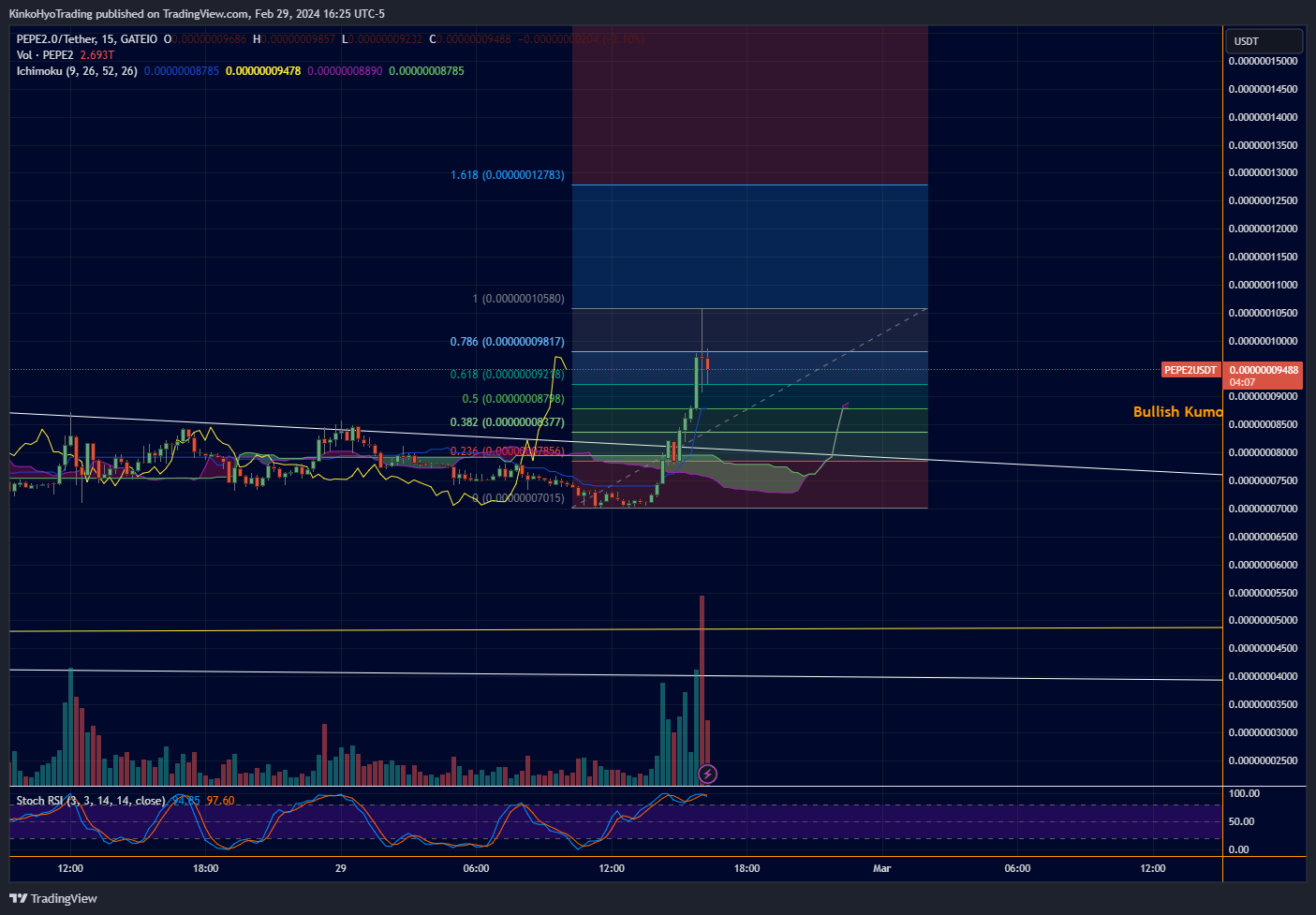The height and width of the screenshot is (915, 1316).
Task: Click the High value 0.00000009857
Action: [298, 39]
